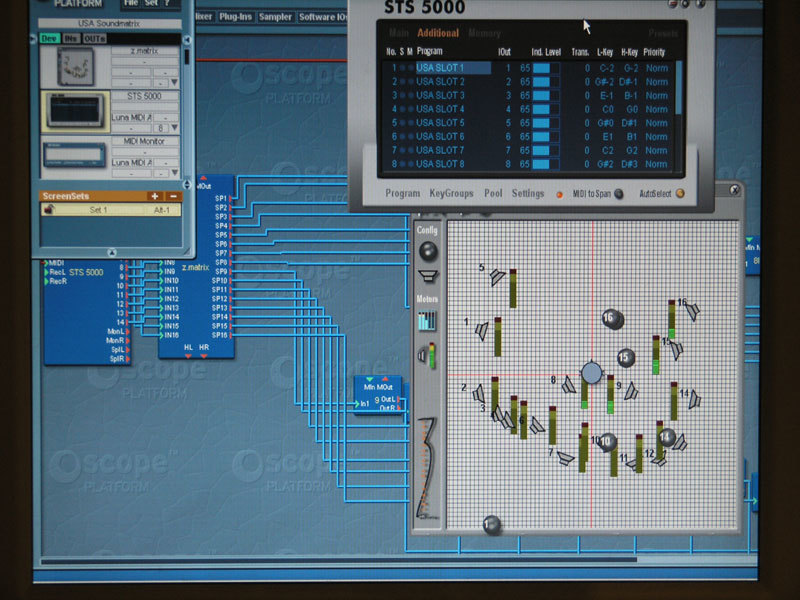
Task: Select the STS 5000 device thumbnail
Action: (75, 111)
